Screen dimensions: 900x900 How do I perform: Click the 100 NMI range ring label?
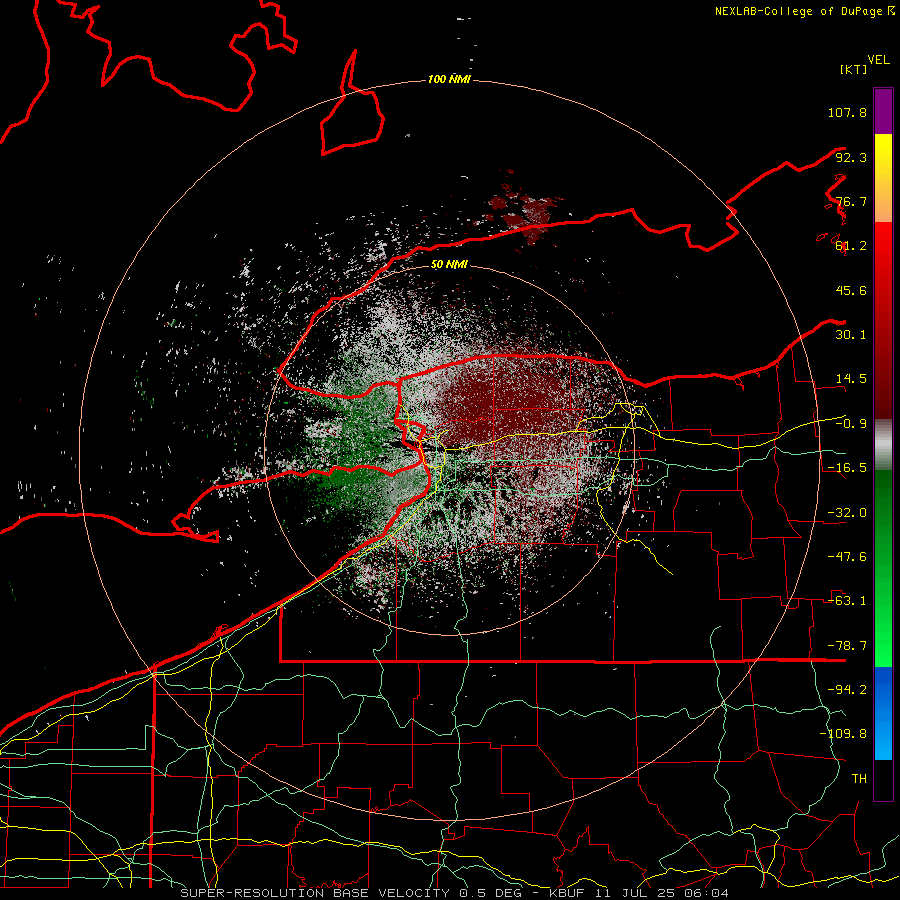(449, 79)
